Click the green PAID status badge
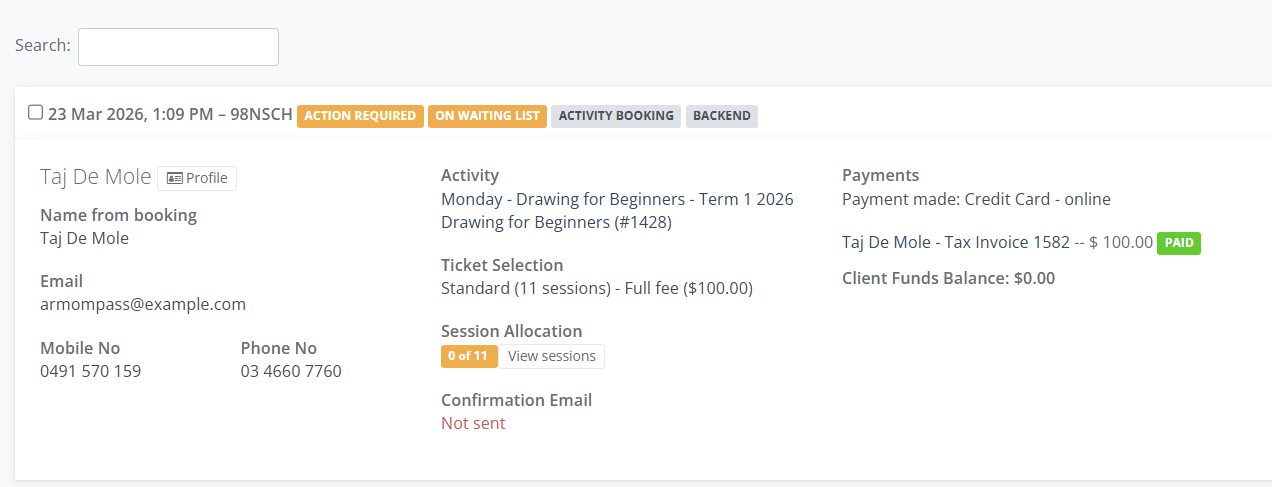Image resolution: width=1272 pixels, height=487 pixels. click(x=1179, y=242)
